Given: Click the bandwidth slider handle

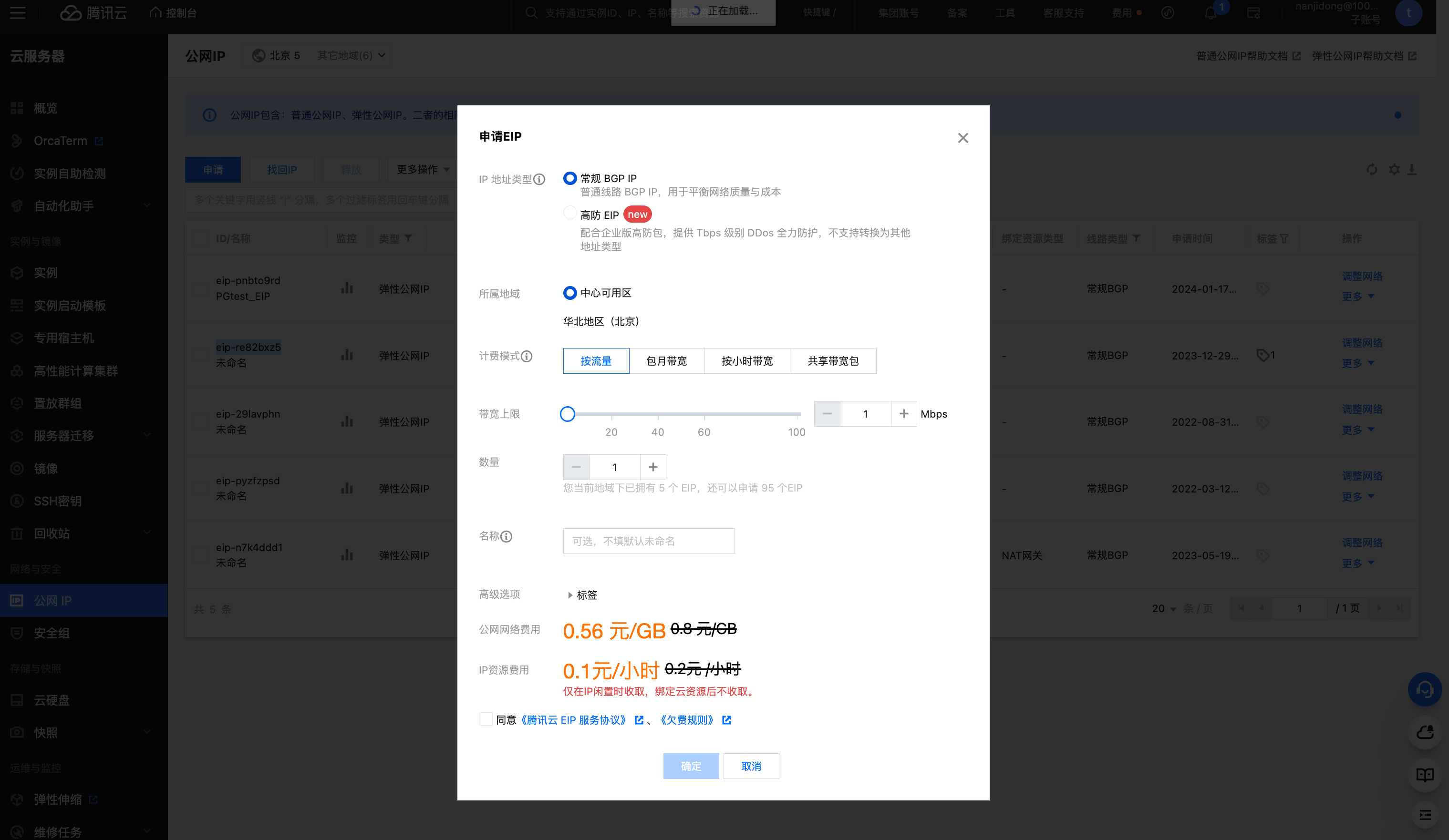Looking at the screenshot, I should pyautogui.click(x=567, y=414).
